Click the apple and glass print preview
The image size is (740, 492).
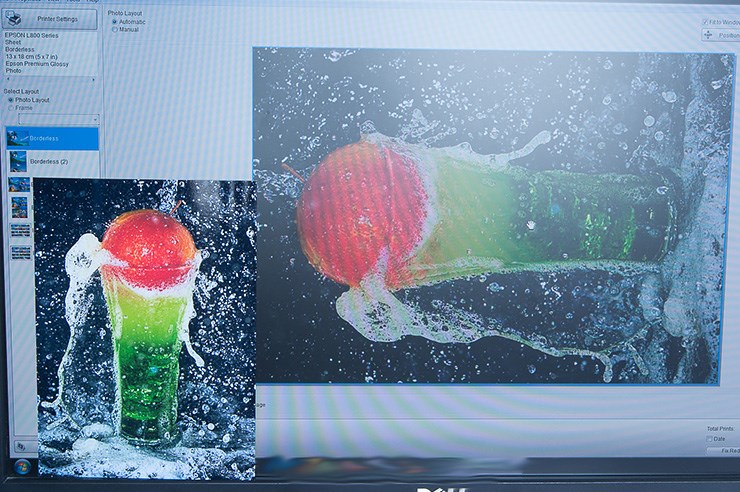(493, 216)
